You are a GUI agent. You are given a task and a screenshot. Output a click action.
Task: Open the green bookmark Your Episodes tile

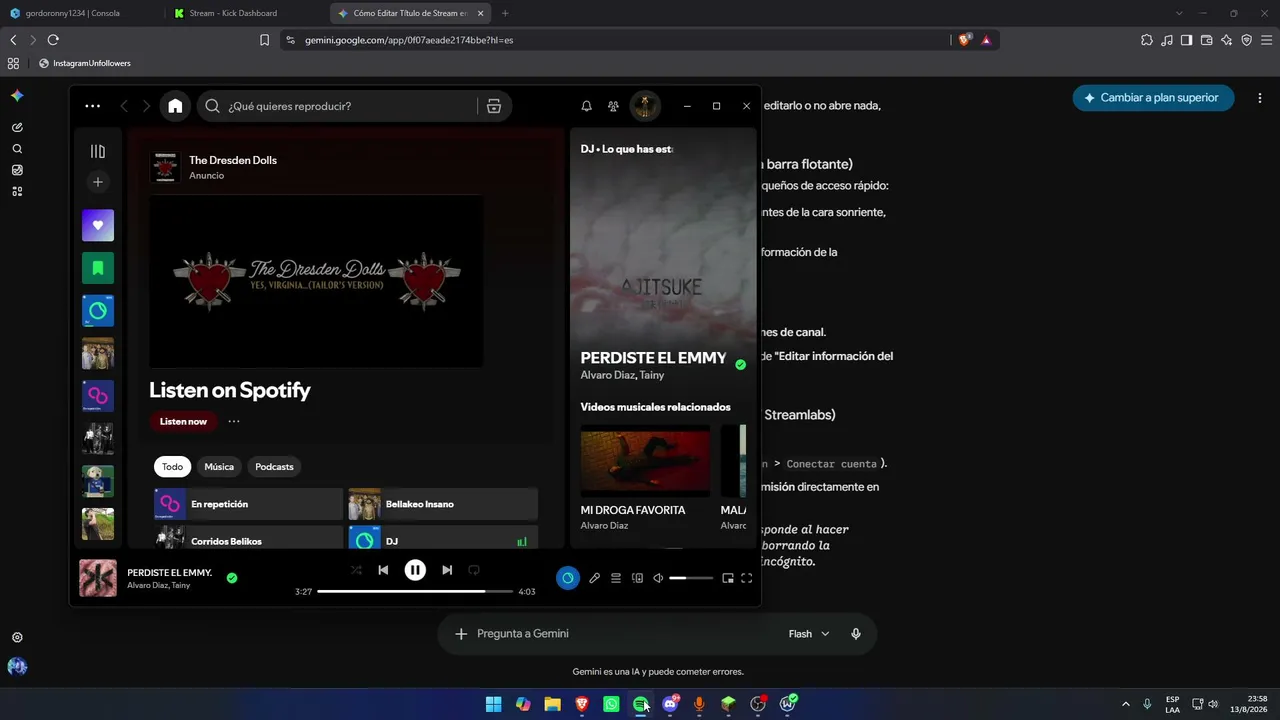click(x=98, y=268)
